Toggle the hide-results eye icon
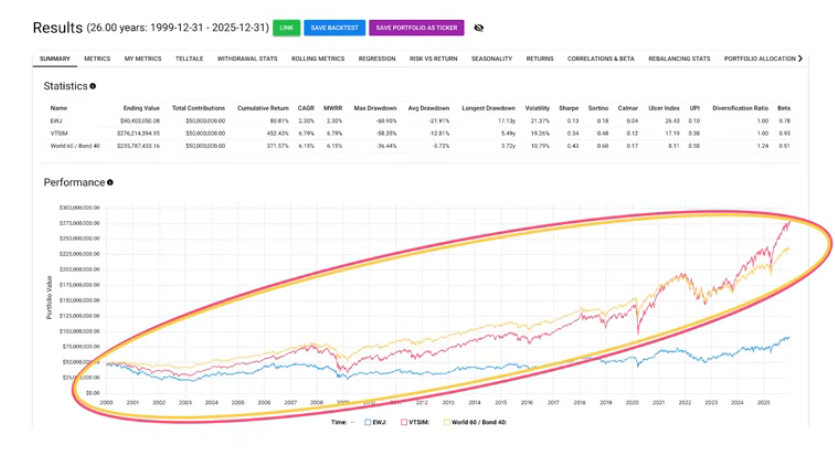This screenshot has height=471, width=835. pos(479,28)
